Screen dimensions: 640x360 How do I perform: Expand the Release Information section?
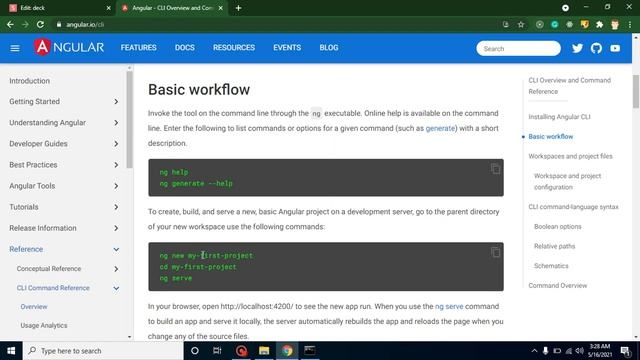[x=116, y=228]
